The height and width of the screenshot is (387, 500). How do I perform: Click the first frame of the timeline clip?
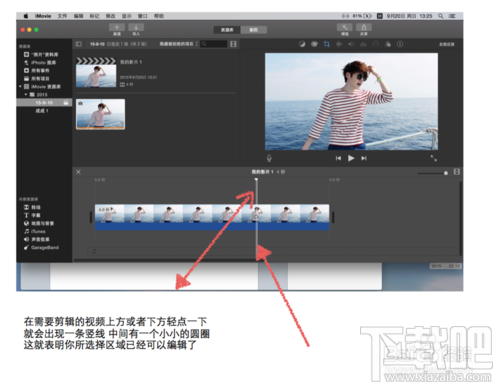[109, 214]
